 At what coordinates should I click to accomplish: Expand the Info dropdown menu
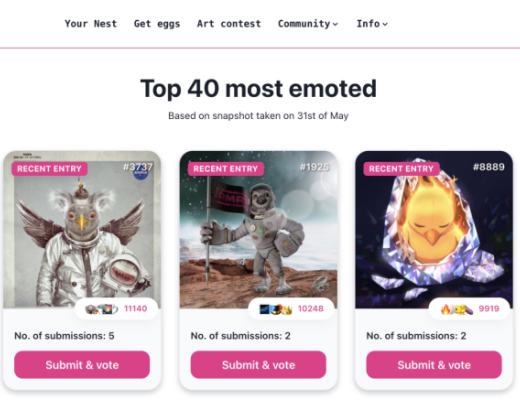click(x=372, y=24)
